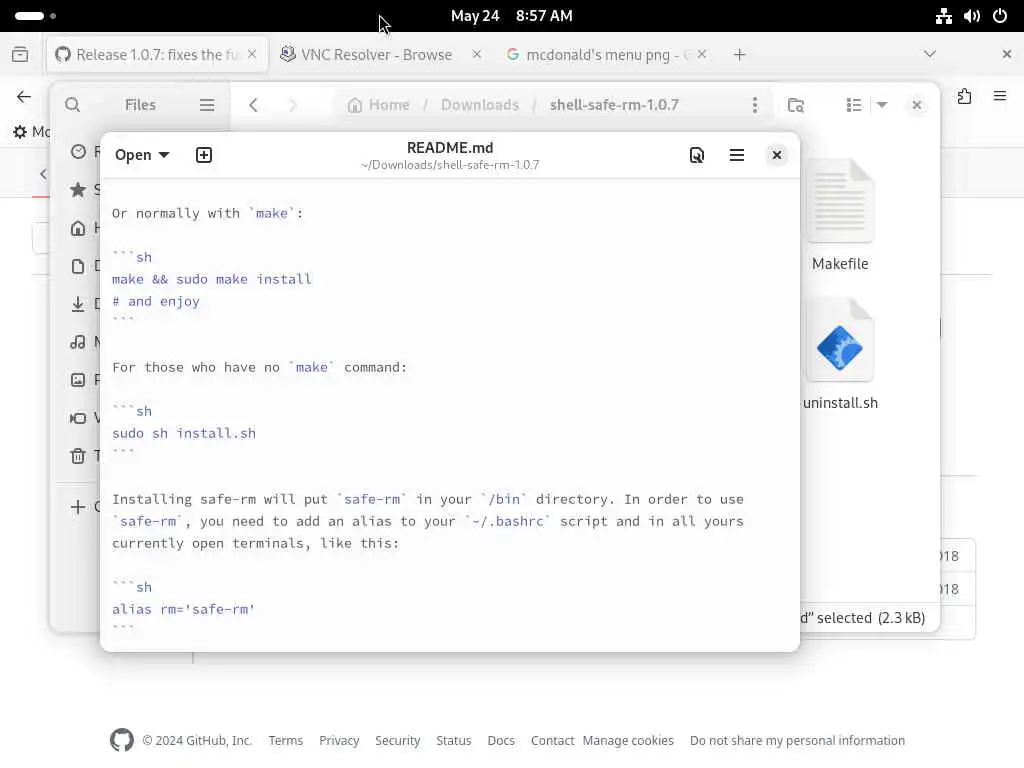Open Pictures in Files sidebar
Screen dimensions: 1024x768
[x=78, y=379]
